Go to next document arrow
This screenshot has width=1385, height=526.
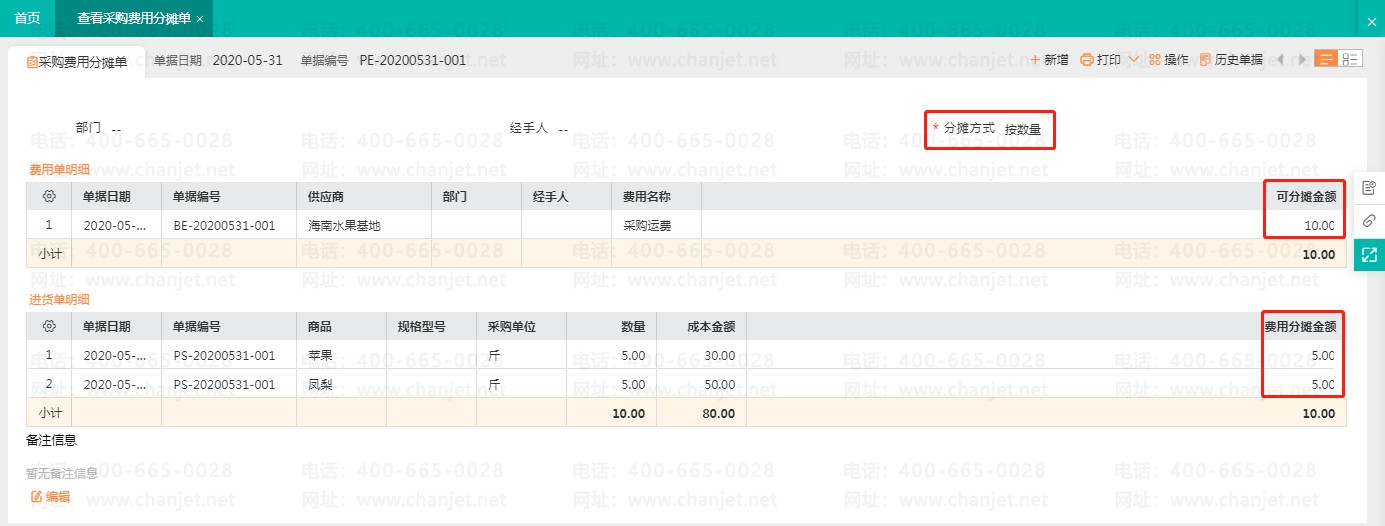1300,60
